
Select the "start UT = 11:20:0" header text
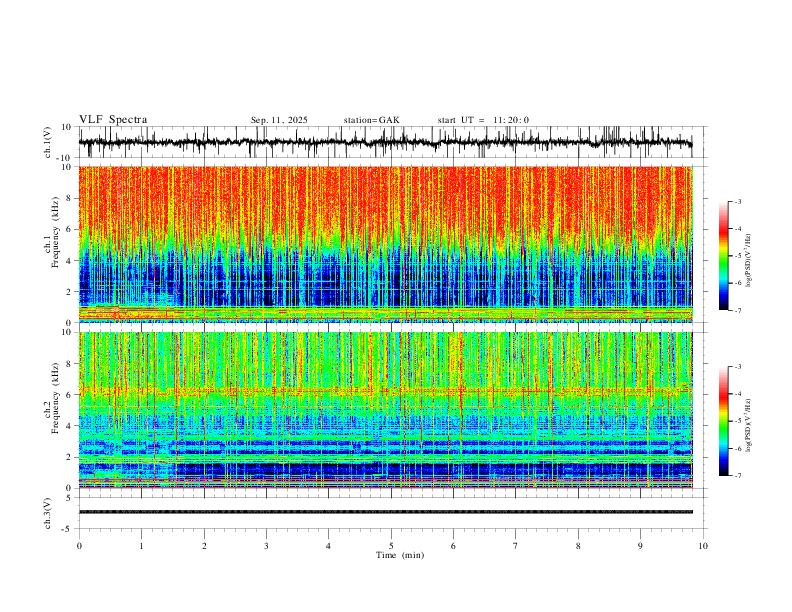point(483,120)
